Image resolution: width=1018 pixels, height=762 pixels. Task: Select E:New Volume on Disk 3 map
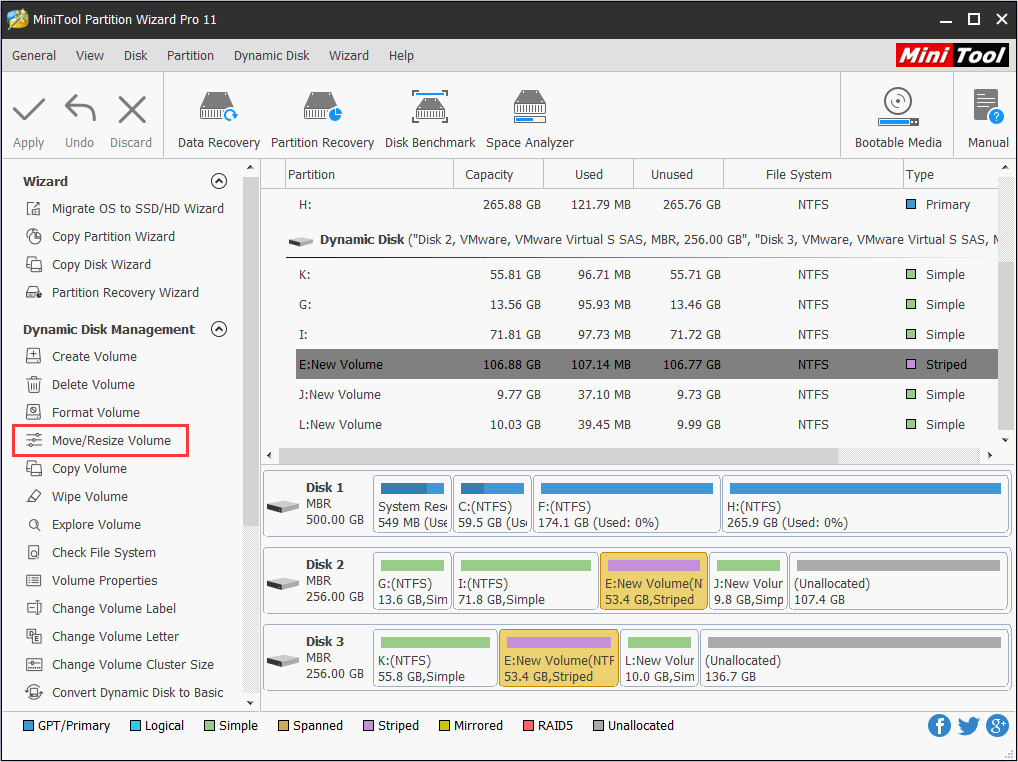[x=558, y=658]
